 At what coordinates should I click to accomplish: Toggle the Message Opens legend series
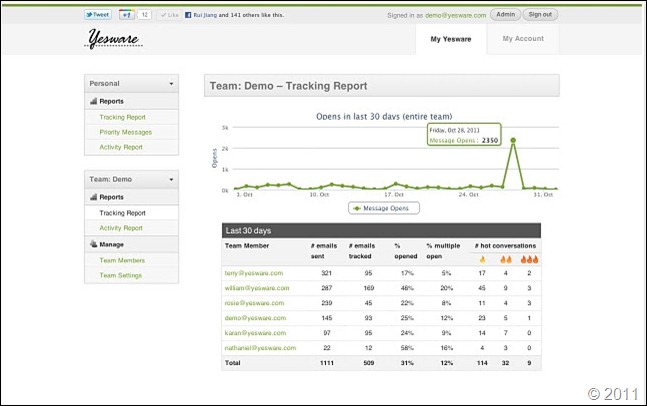click(x=384, y=208)
